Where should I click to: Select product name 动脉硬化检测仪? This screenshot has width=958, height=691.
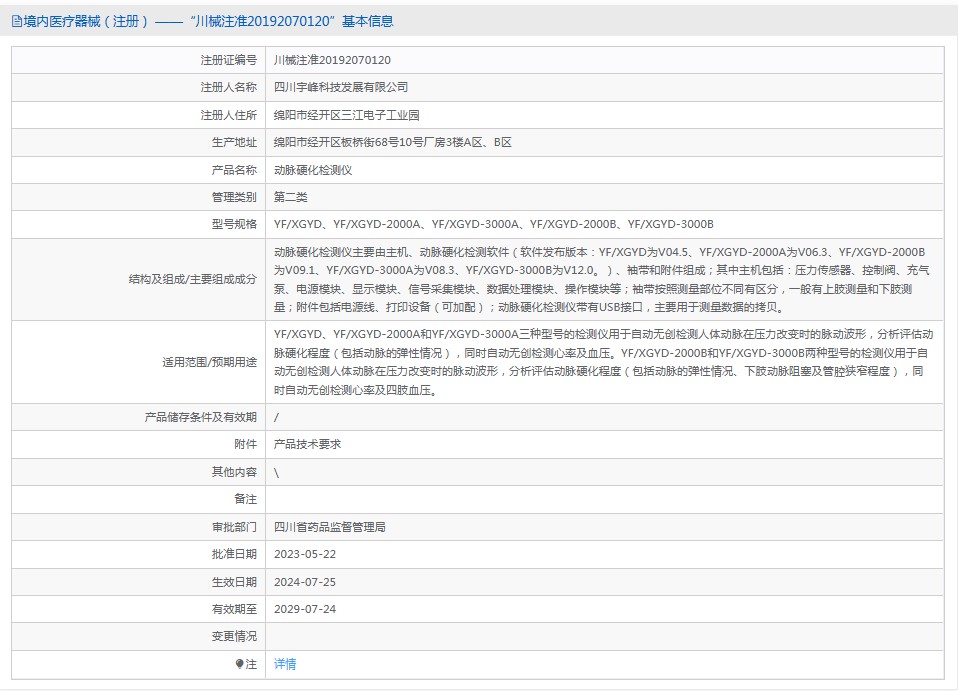click(x=313, y=170)
